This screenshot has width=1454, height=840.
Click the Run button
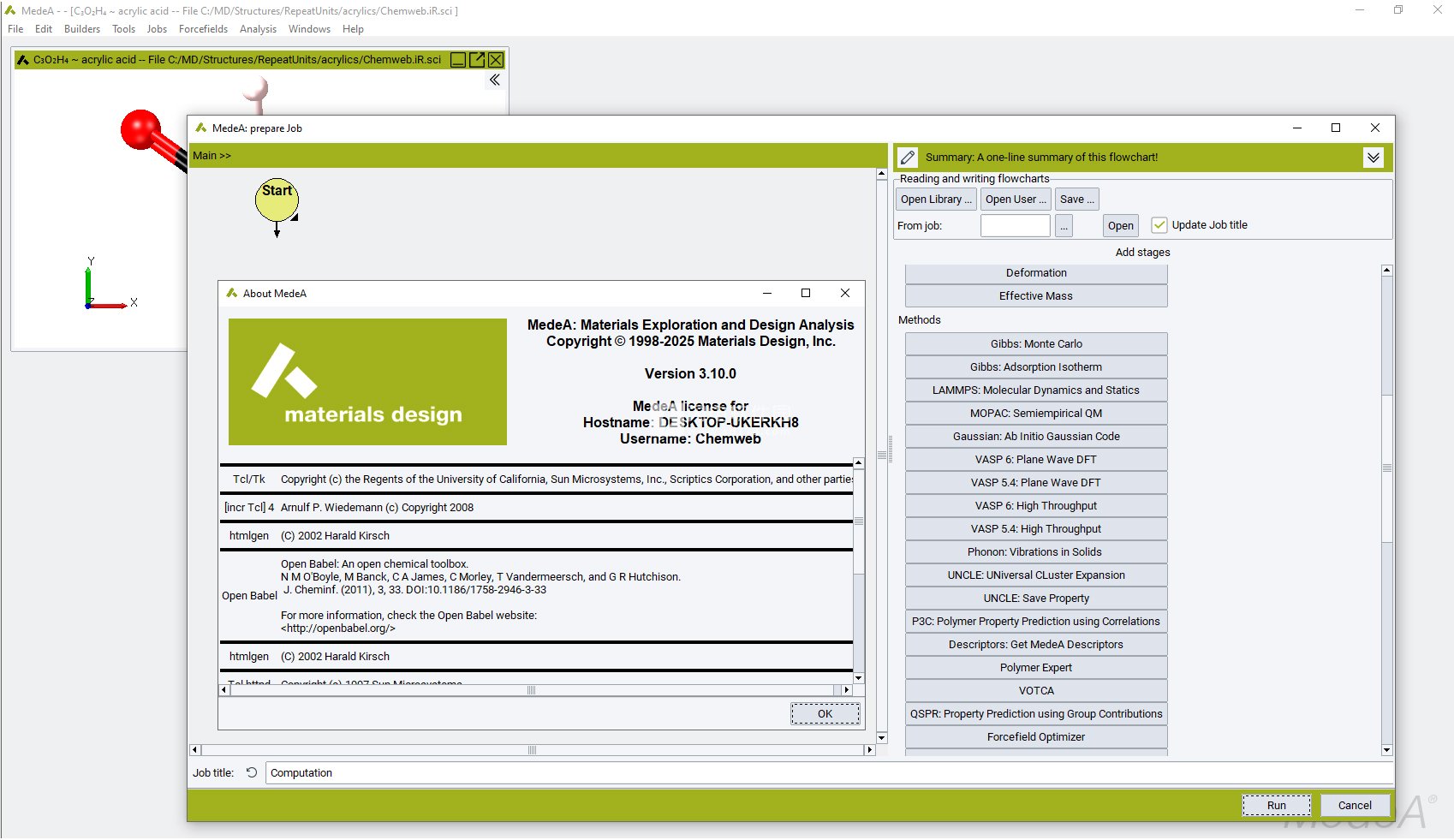click(1276, 805)
